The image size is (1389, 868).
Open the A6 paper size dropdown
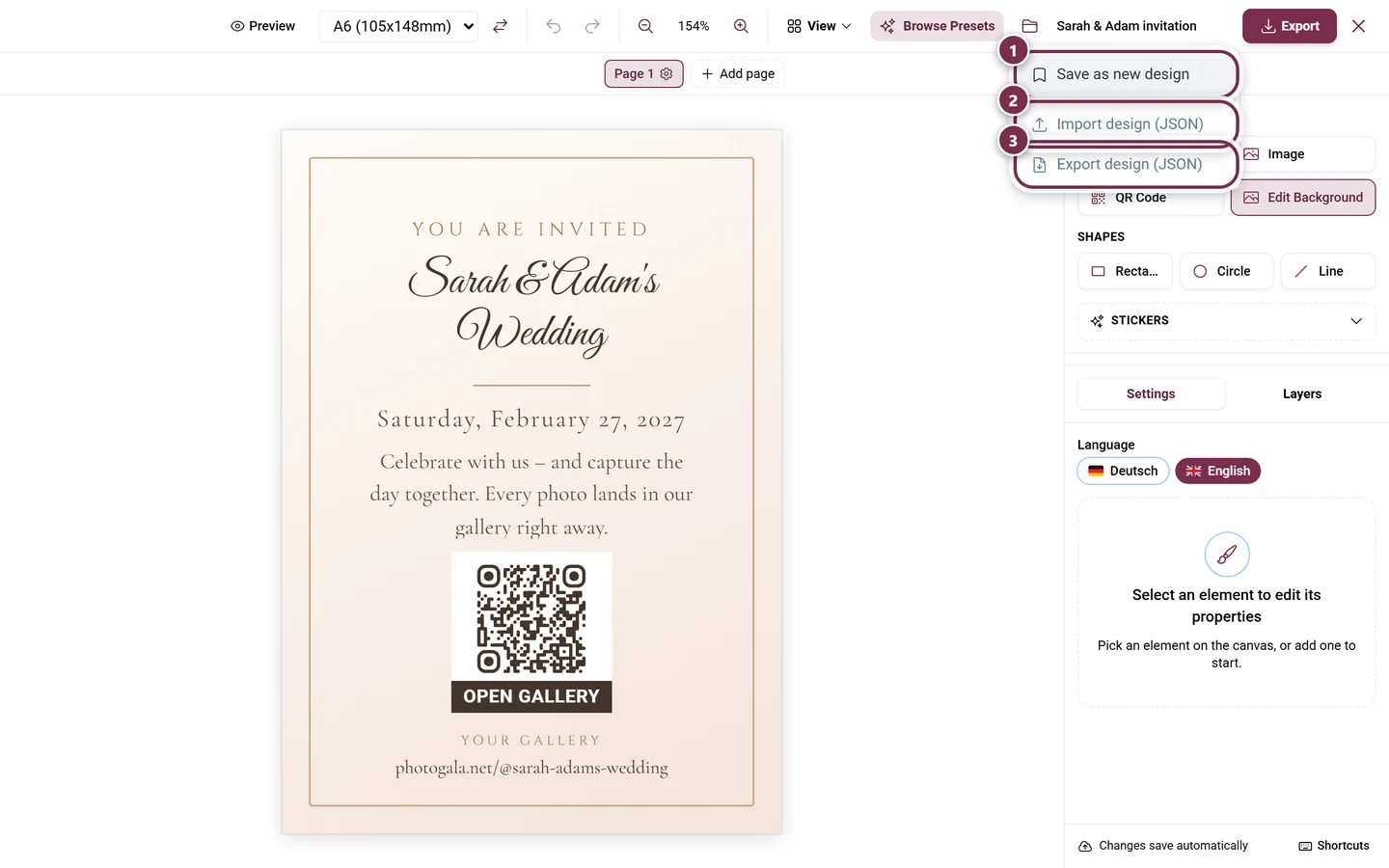coord(398,26)
